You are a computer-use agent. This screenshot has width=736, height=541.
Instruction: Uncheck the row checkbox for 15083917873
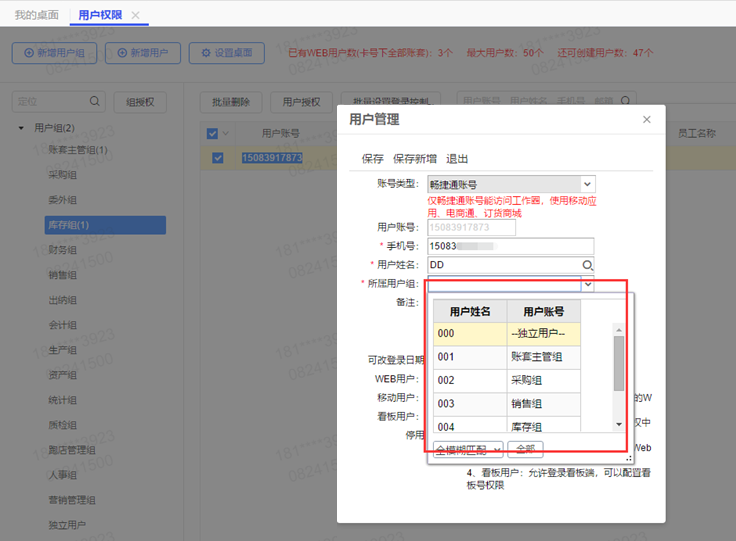[217, 157]
